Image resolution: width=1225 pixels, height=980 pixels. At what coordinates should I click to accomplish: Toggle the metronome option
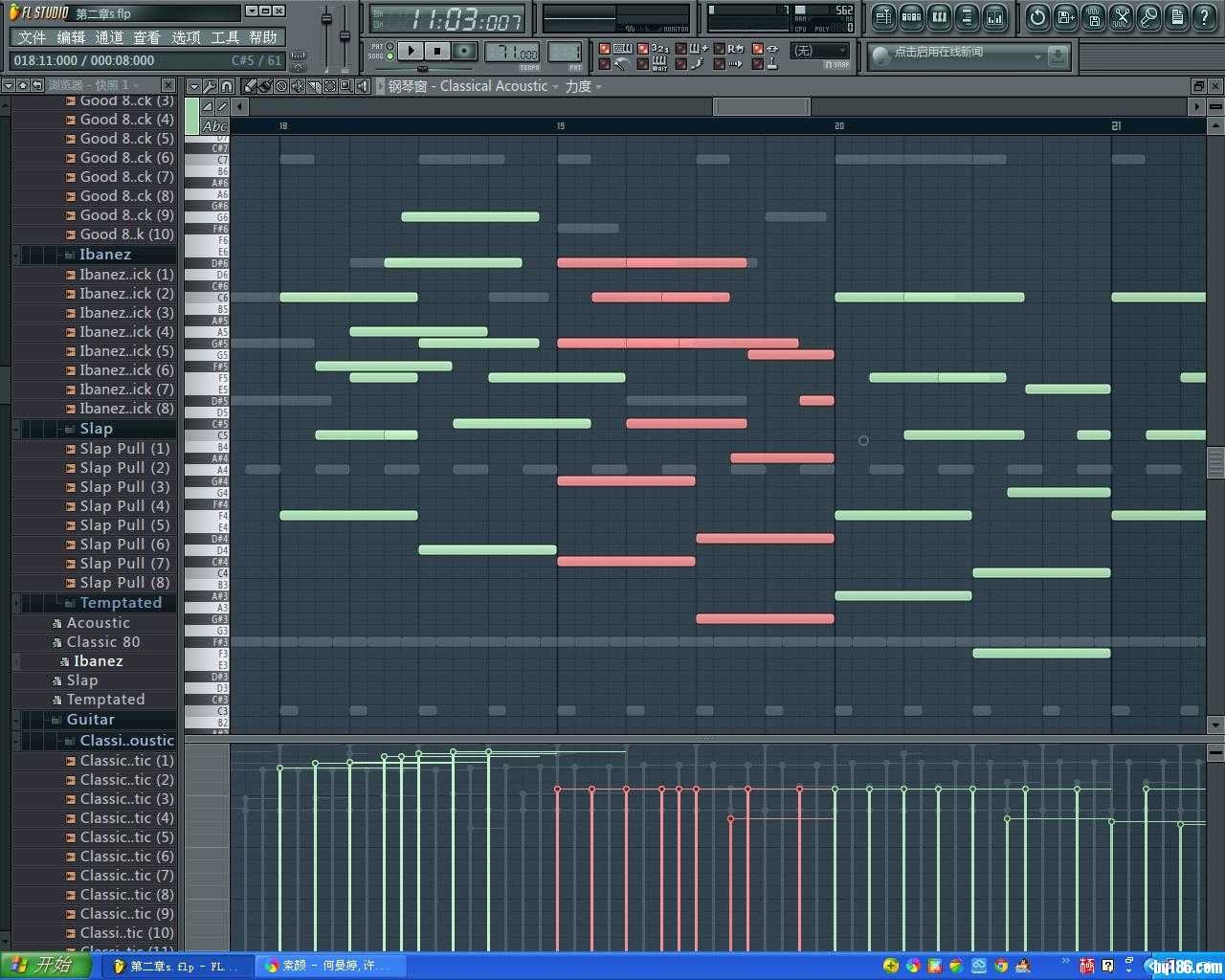coord(614,64)
